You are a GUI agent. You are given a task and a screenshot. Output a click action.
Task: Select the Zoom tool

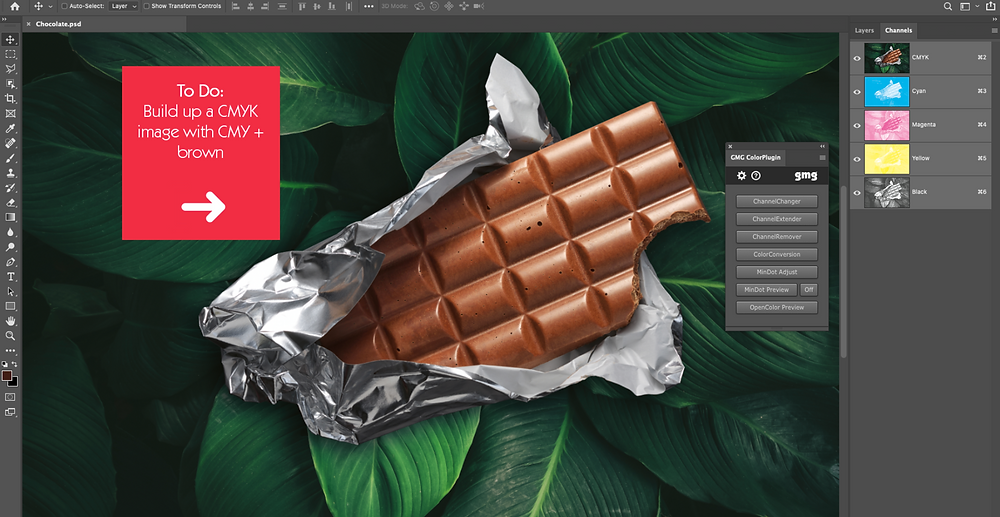click(11, 335)
